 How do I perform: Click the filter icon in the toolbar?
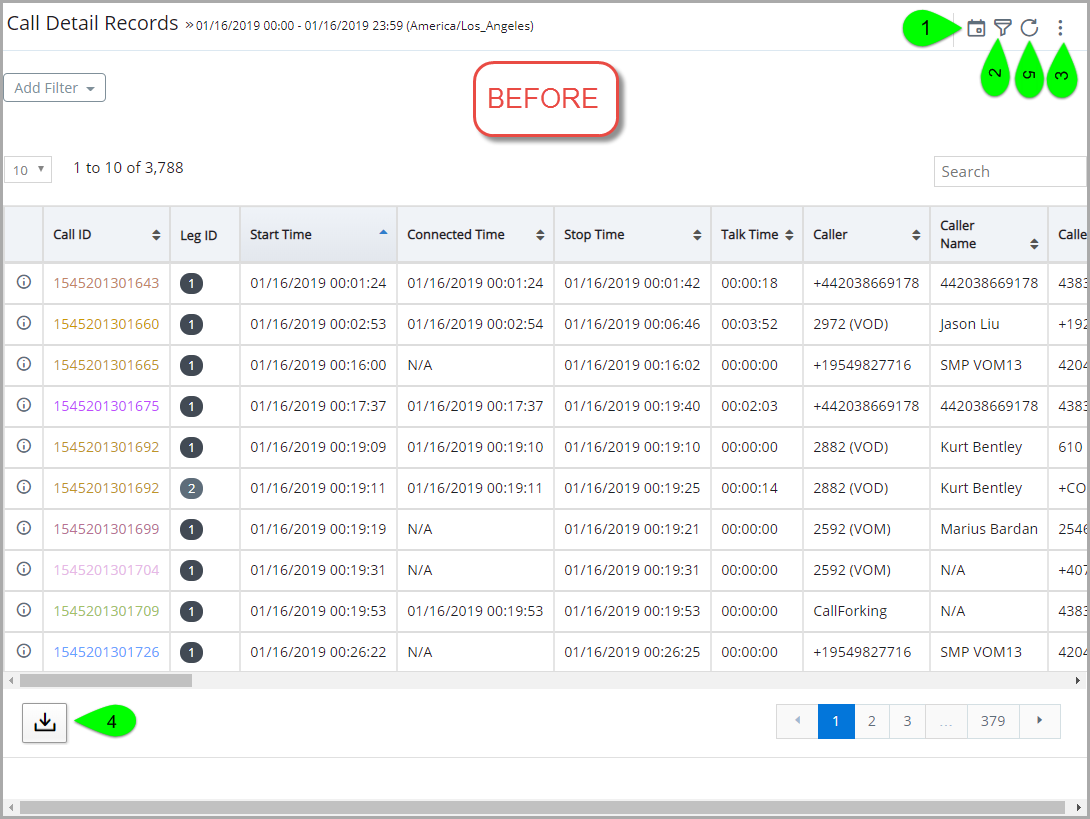tap(1003, 27)
